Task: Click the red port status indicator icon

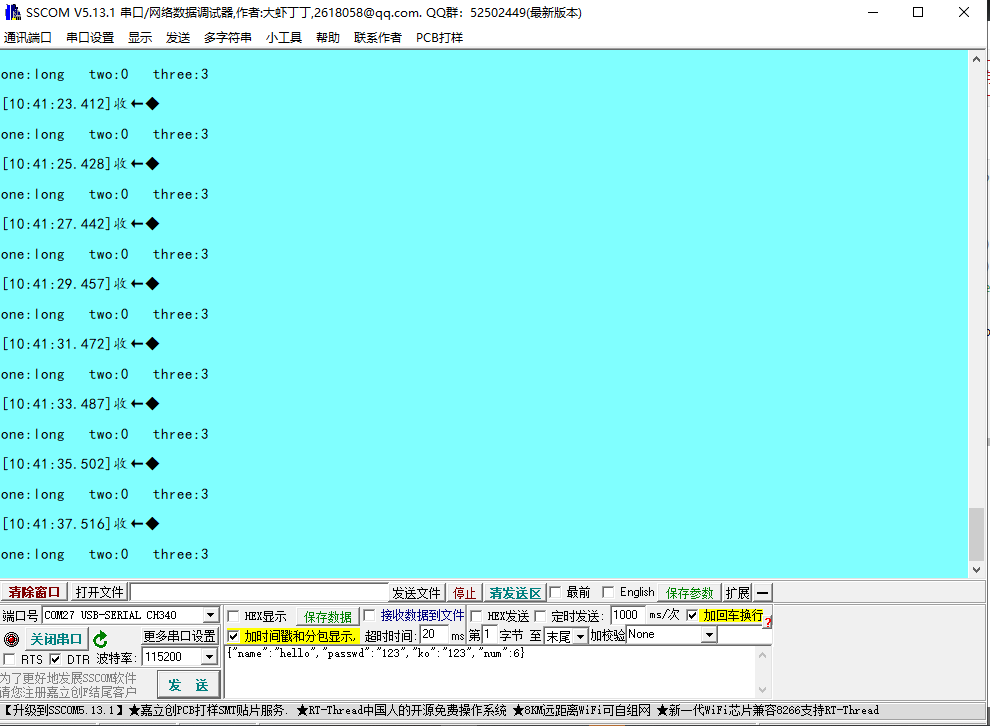Action: coord(10,638)
